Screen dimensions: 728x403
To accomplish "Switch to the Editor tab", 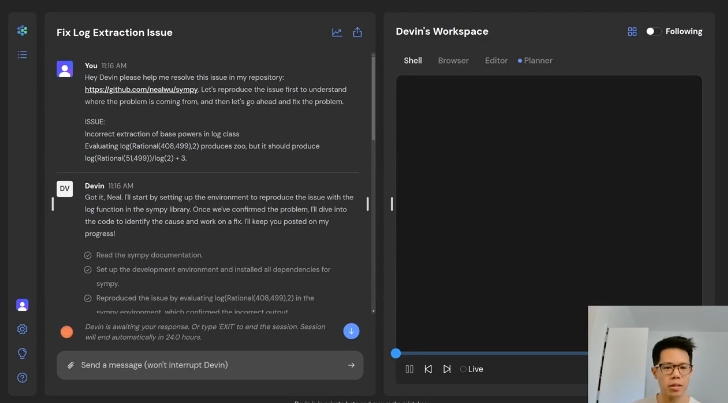I will click(496, 61).
